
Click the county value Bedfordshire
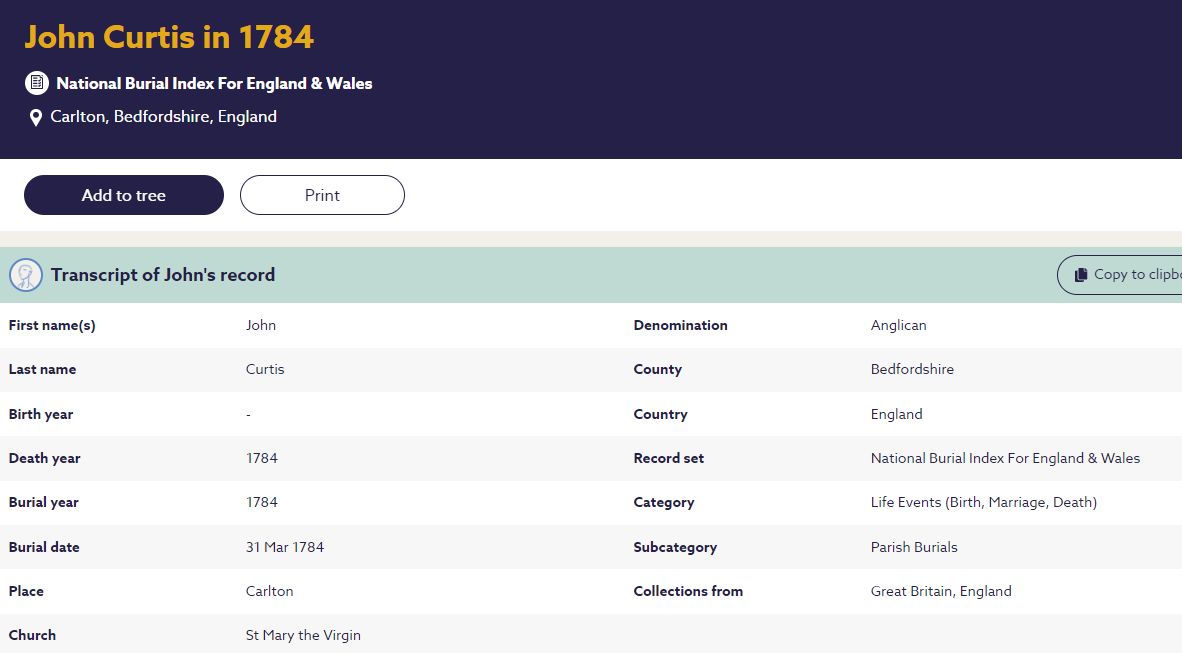click(912, 369)
